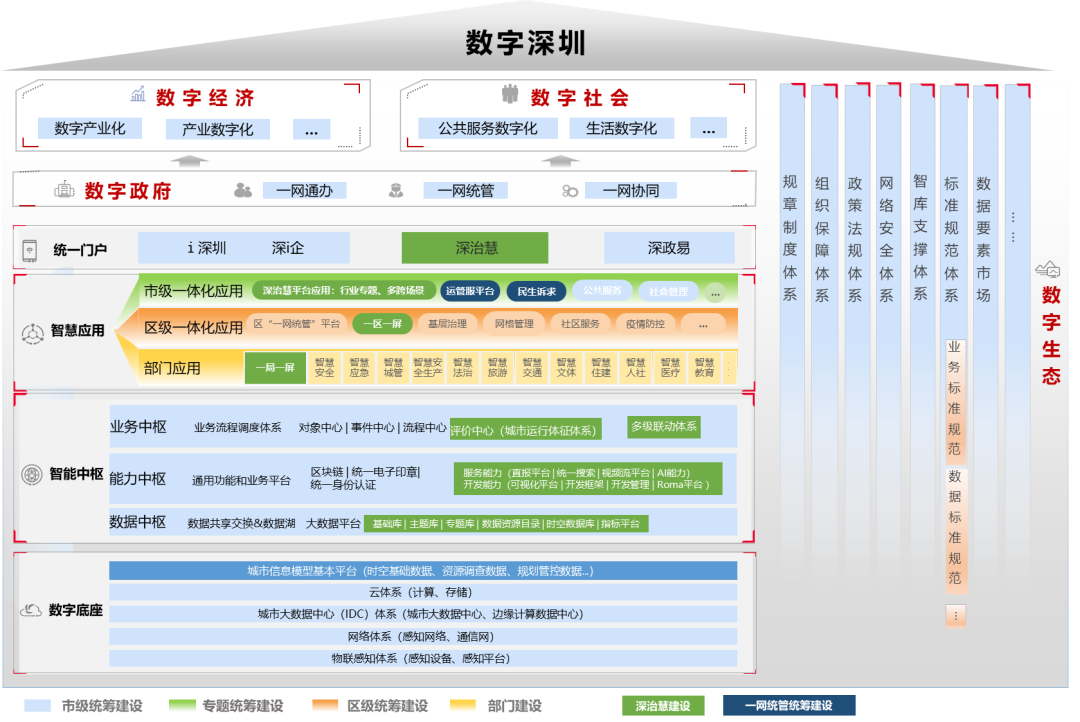Click the 智能中枢 hub icon

click(x=31, y=474)
